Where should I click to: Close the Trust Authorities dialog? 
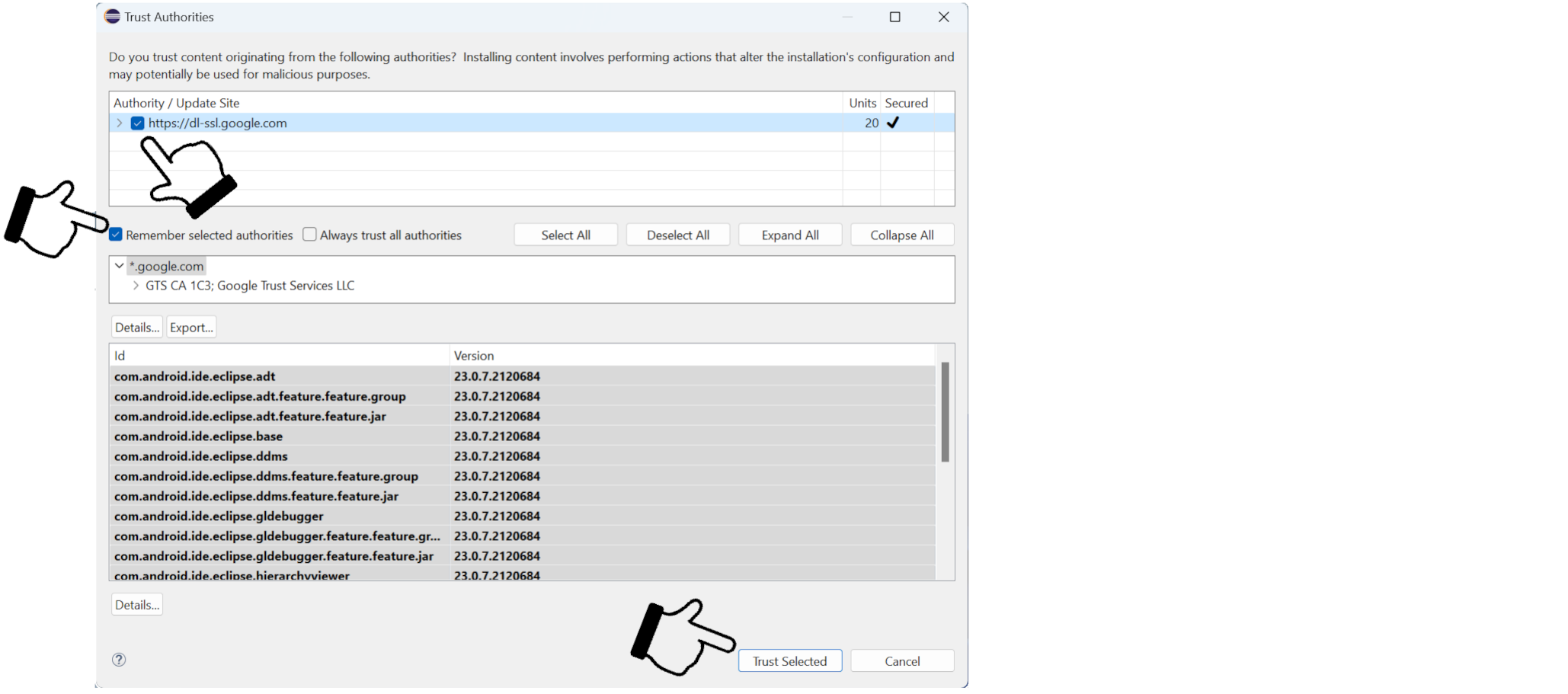[x=944, y=17]
